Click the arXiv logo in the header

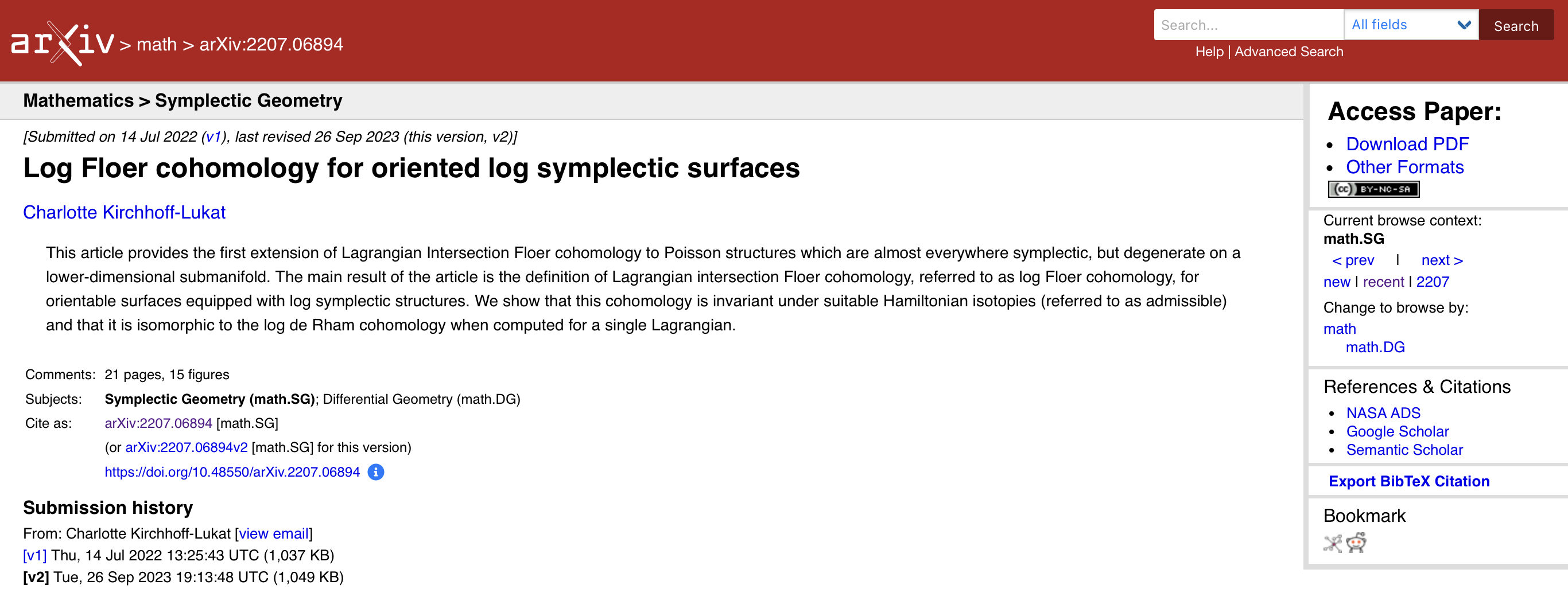[x=63, y=43]
